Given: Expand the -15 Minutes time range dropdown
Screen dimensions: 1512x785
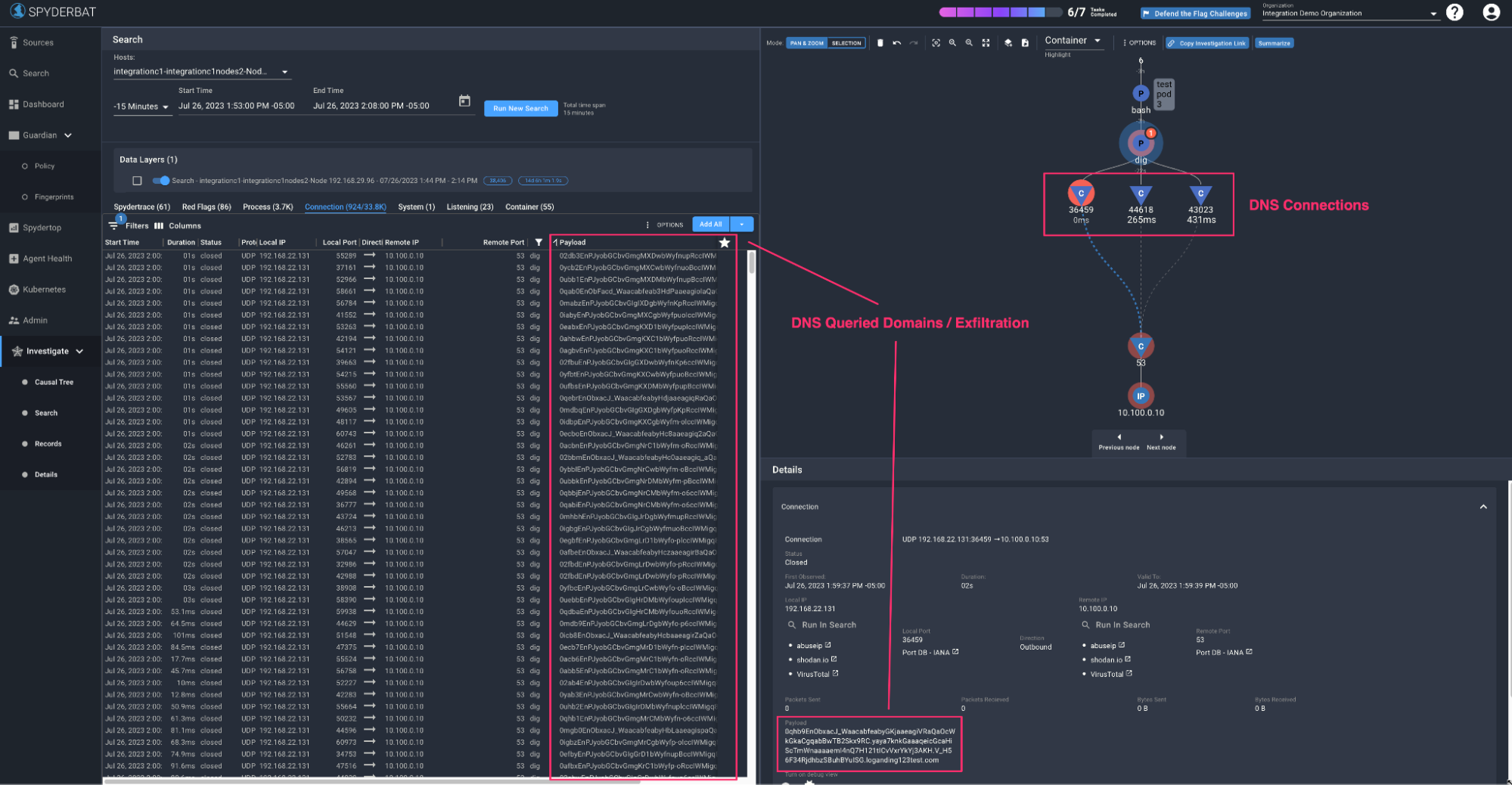Looking at the screenshot, I should tap(141, 107).
